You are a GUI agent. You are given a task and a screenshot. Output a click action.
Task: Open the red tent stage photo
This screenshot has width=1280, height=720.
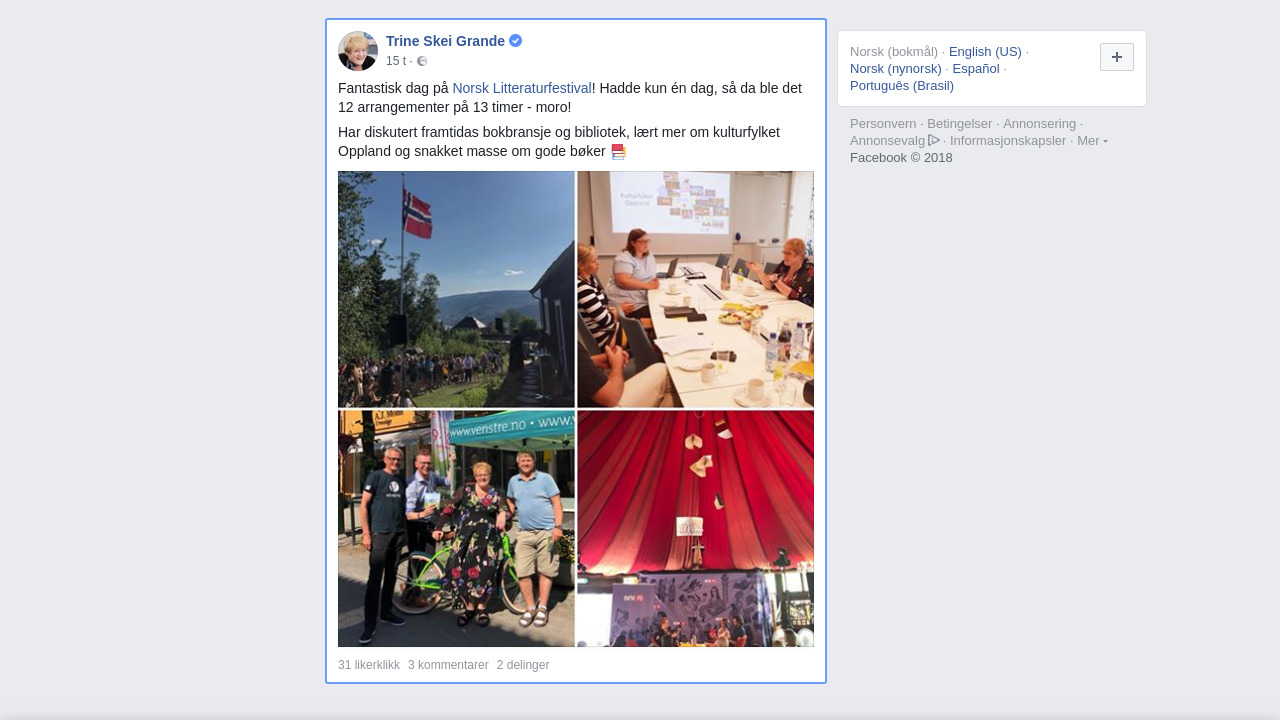coord(696,529)
